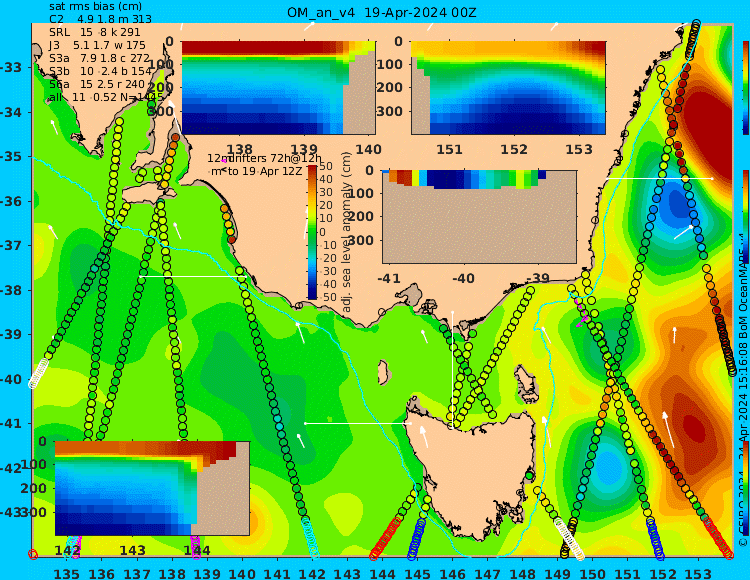This screenshot has width=750, height=580.
Task: Open the 151–153 longitude depth section inset
Action: (508, 88)
